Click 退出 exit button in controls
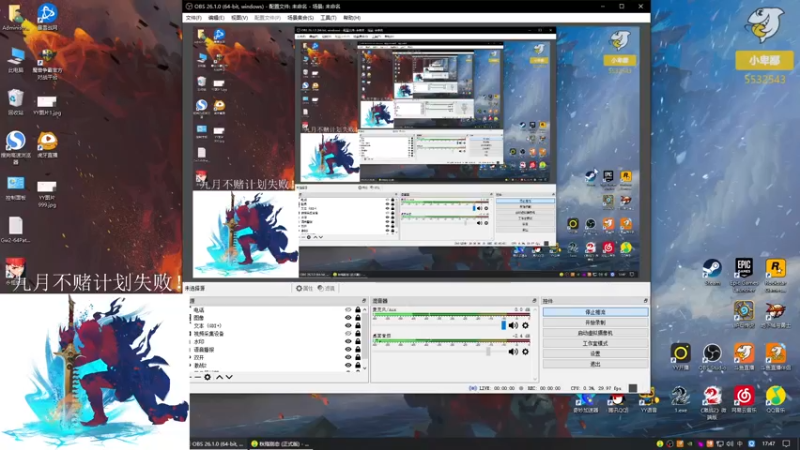 pos(595,364)
